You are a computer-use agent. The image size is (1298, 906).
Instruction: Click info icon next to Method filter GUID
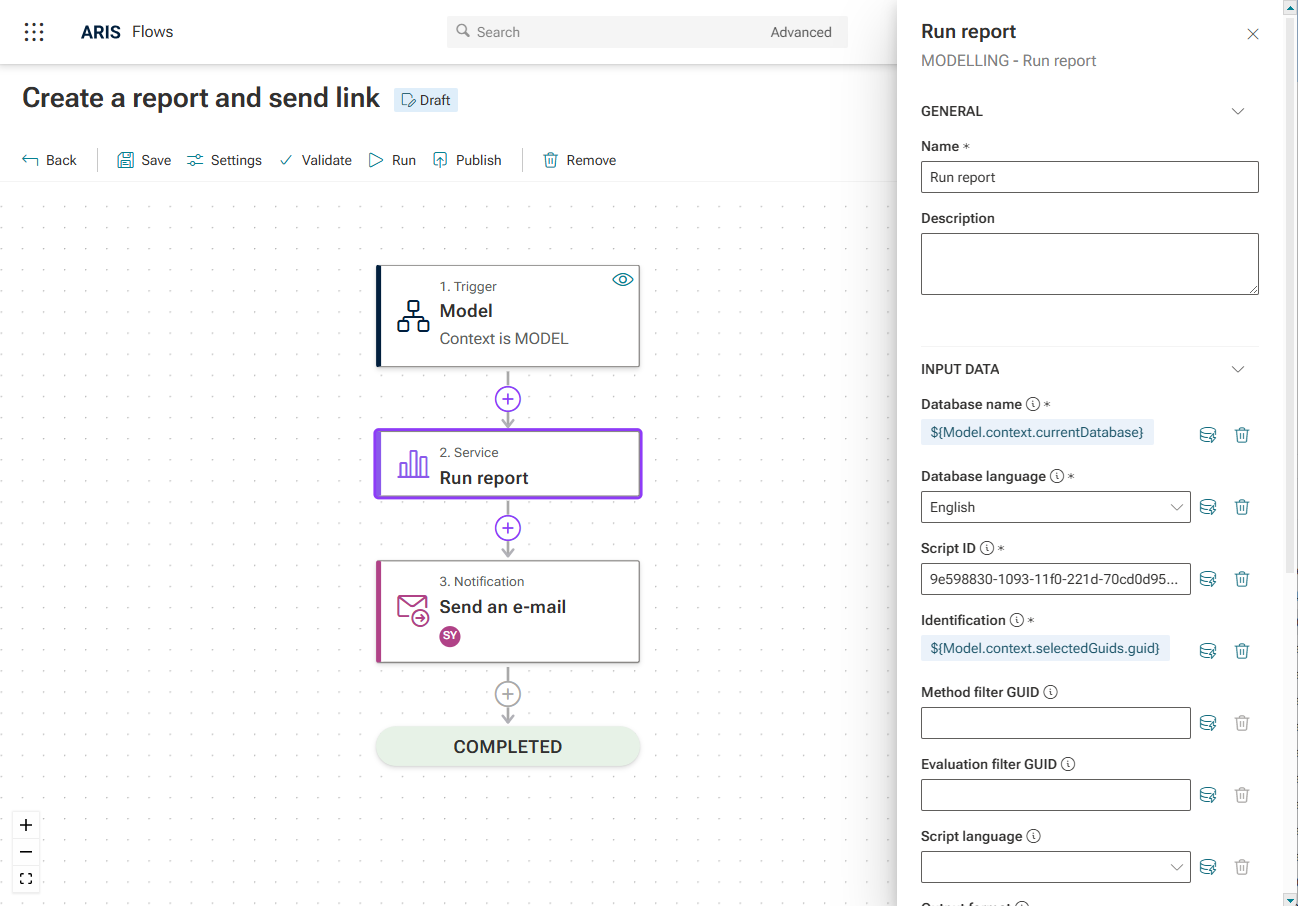[1050, 692]
